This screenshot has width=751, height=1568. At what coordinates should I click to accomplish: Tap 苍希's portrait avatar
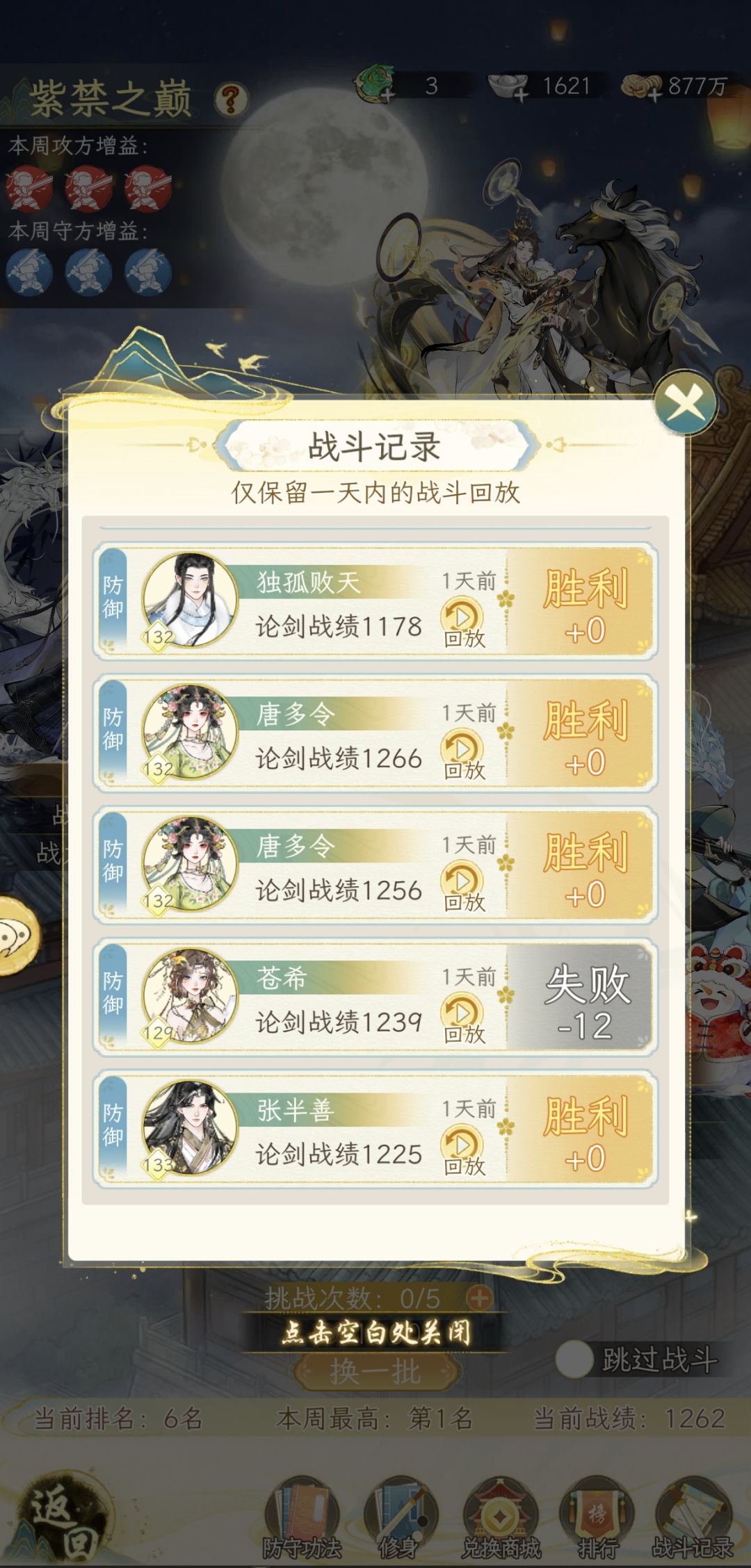coord(189,996)
